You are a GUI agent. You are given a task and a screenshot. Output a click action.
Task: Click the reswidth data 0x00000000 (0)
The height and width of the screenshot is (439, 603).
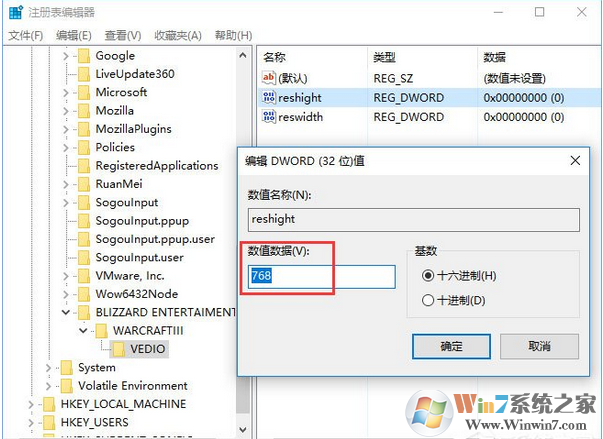point(524,117)
